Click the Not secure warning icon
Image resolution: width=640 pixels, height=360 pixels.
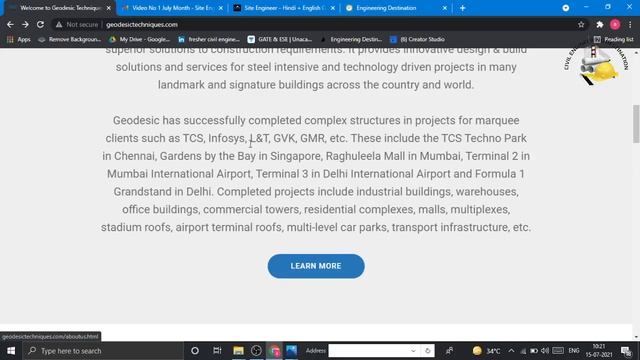click(59, 24)
